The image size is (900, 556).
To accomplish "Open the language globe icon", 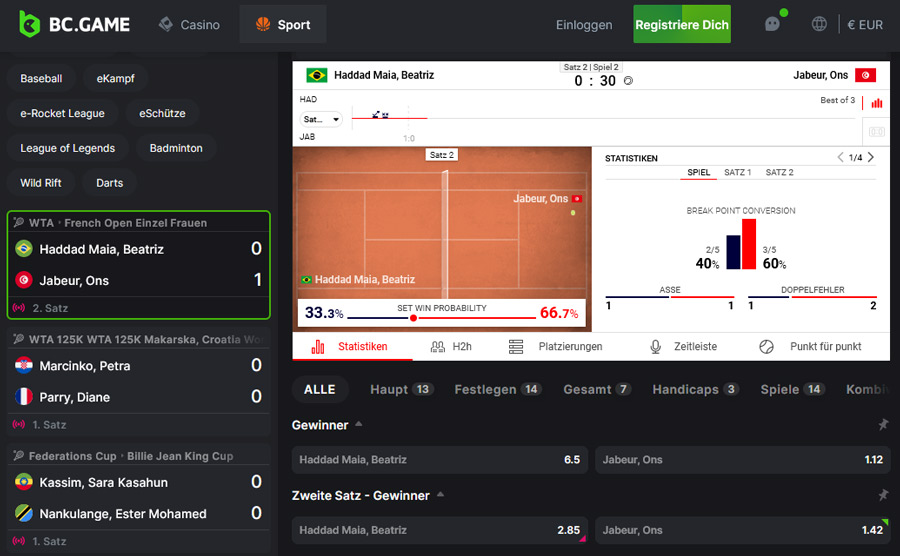I will [x=819, y=24].
